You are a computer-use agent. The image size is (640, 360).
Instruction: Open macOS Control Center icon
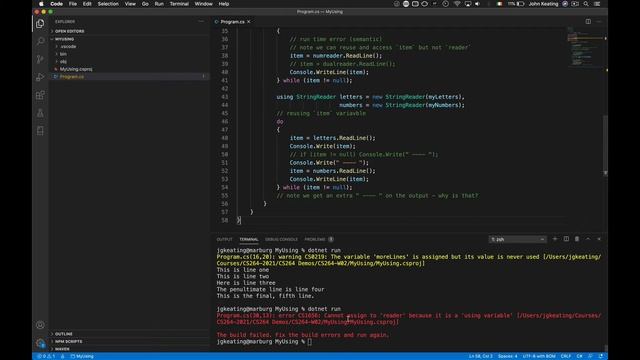(x=597, y=4)
